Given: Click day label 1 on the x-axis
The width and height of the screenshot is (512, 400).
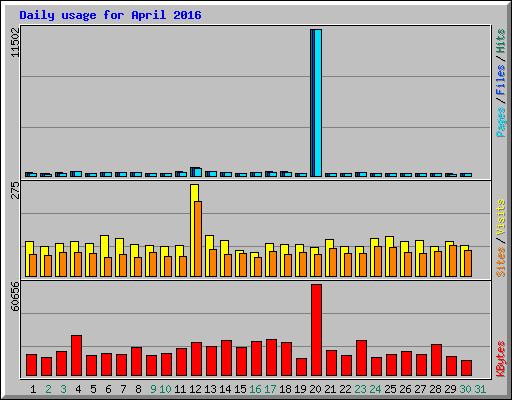Looking at the screenshot, I should pyautogui.click(x=33, y=389).
